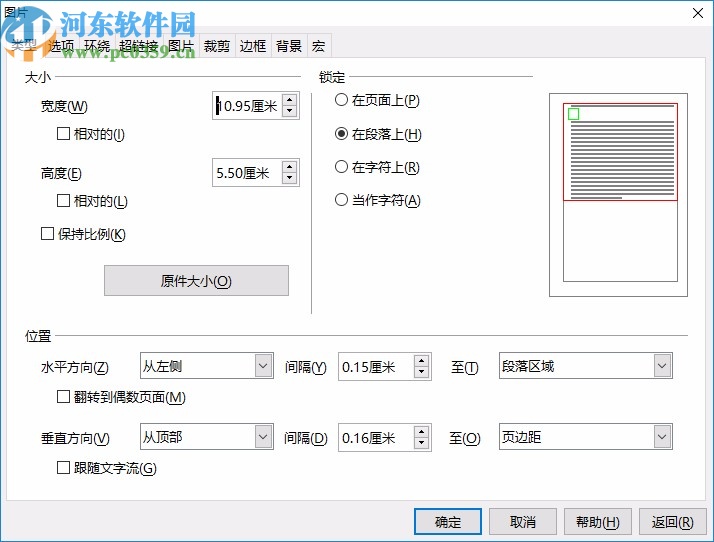Switch to the 背景 tab
714x542 pixels.
(x=289, y=46)
